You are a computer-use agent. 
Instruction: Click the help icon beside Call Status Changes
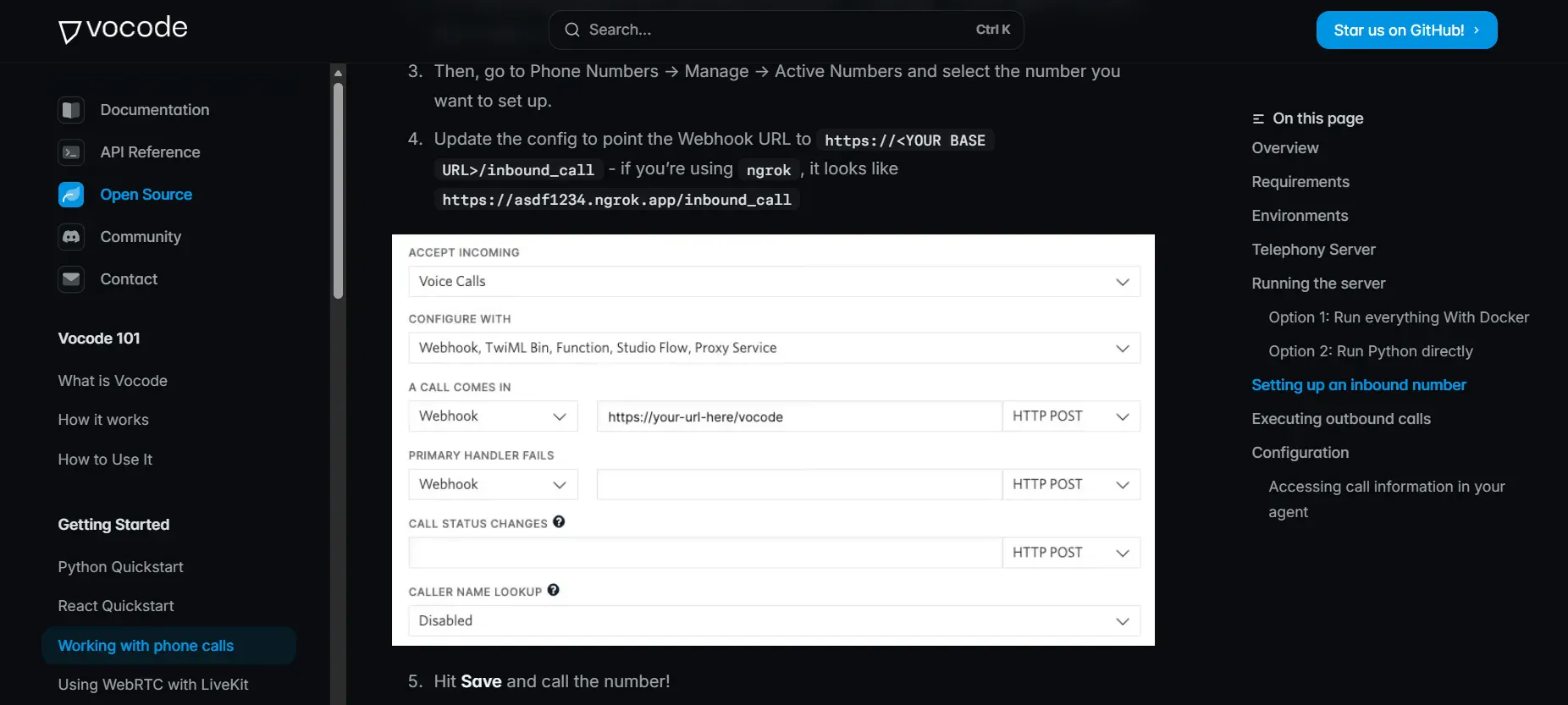tap(559, 522)
